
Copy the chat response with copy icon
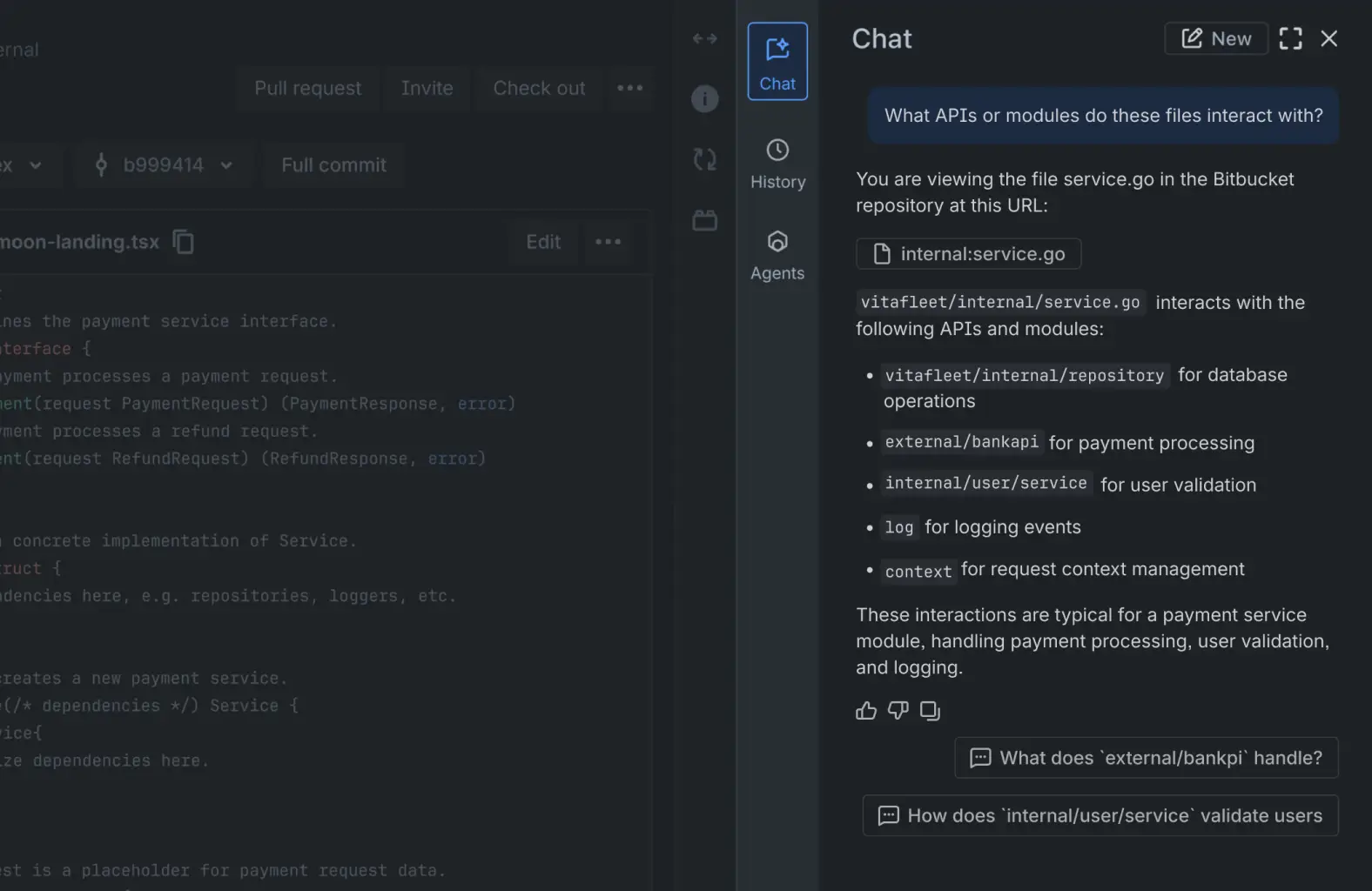click(x=930, y=711)
